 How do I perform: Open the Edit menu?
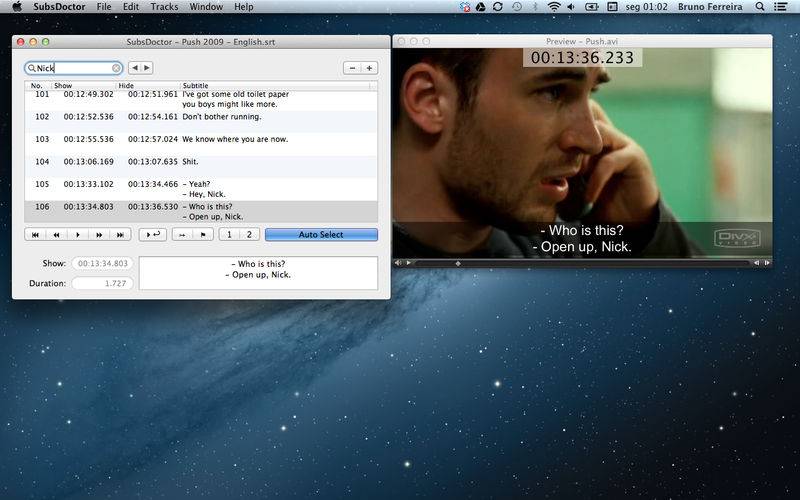pos(131,7)
